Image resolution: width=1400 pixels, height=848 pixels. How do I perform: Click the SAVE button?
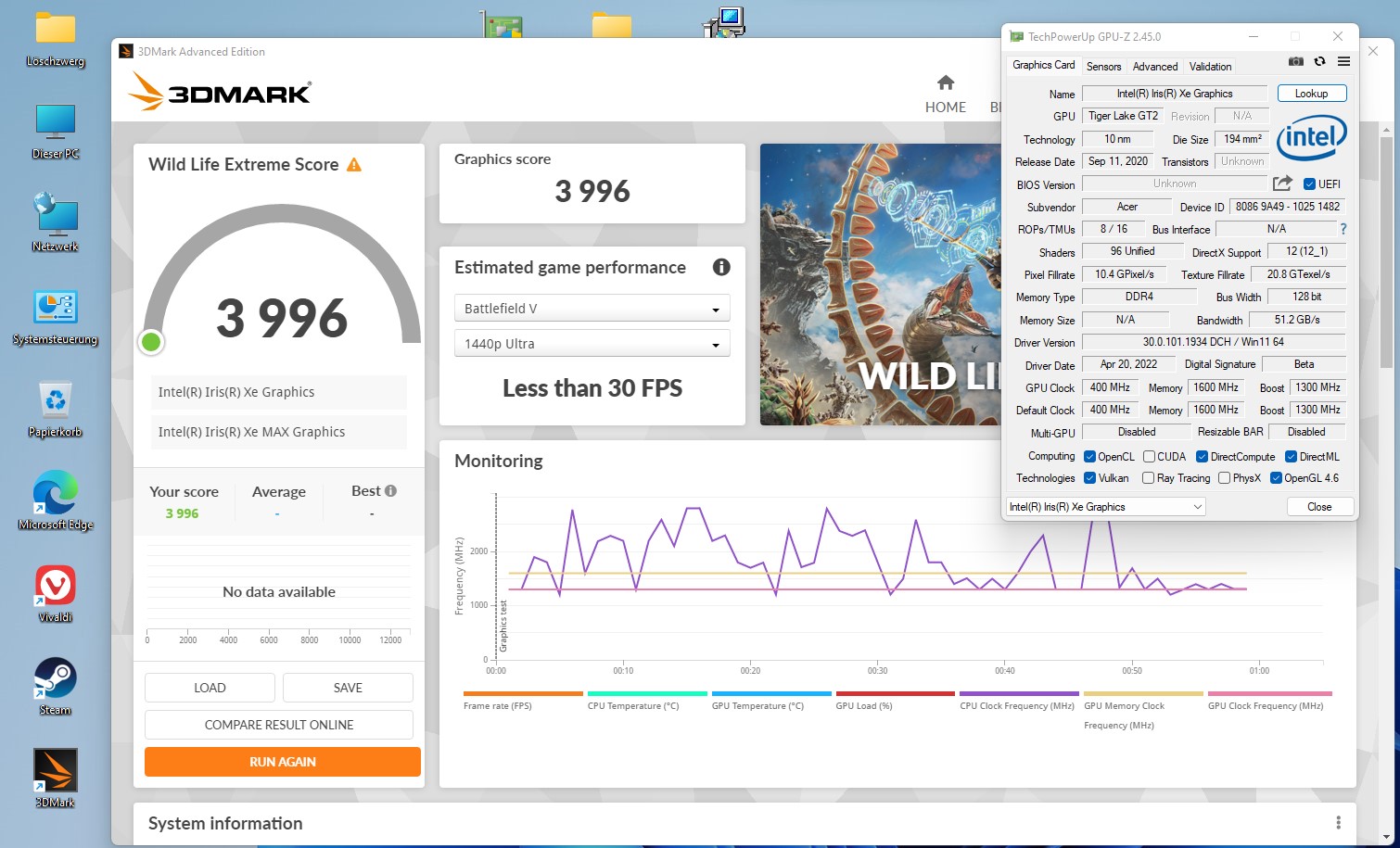pos(348,688)
